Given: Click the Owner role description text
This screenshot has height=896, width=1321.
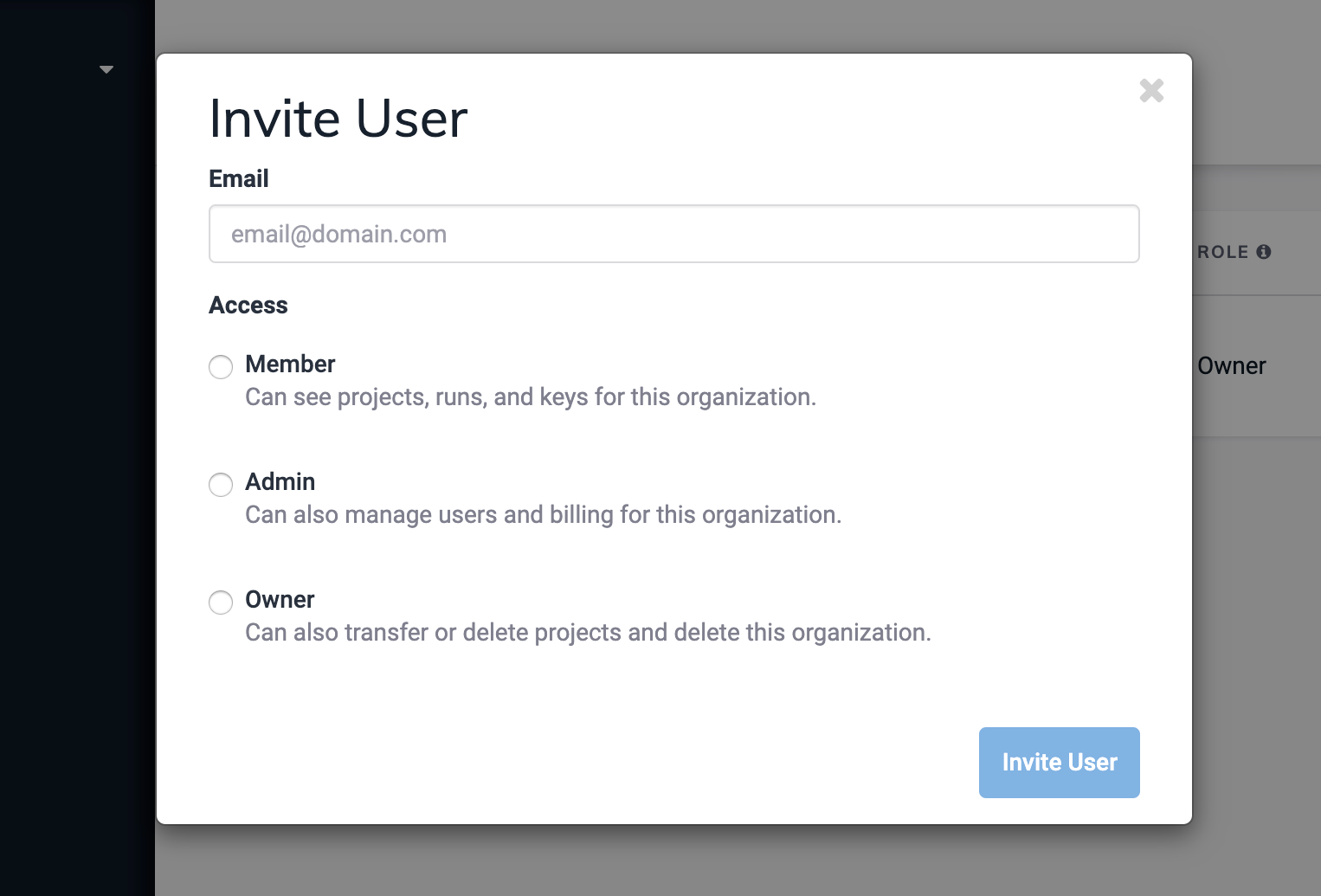Looking at the screenshot, I should click(x=587, y=632).
